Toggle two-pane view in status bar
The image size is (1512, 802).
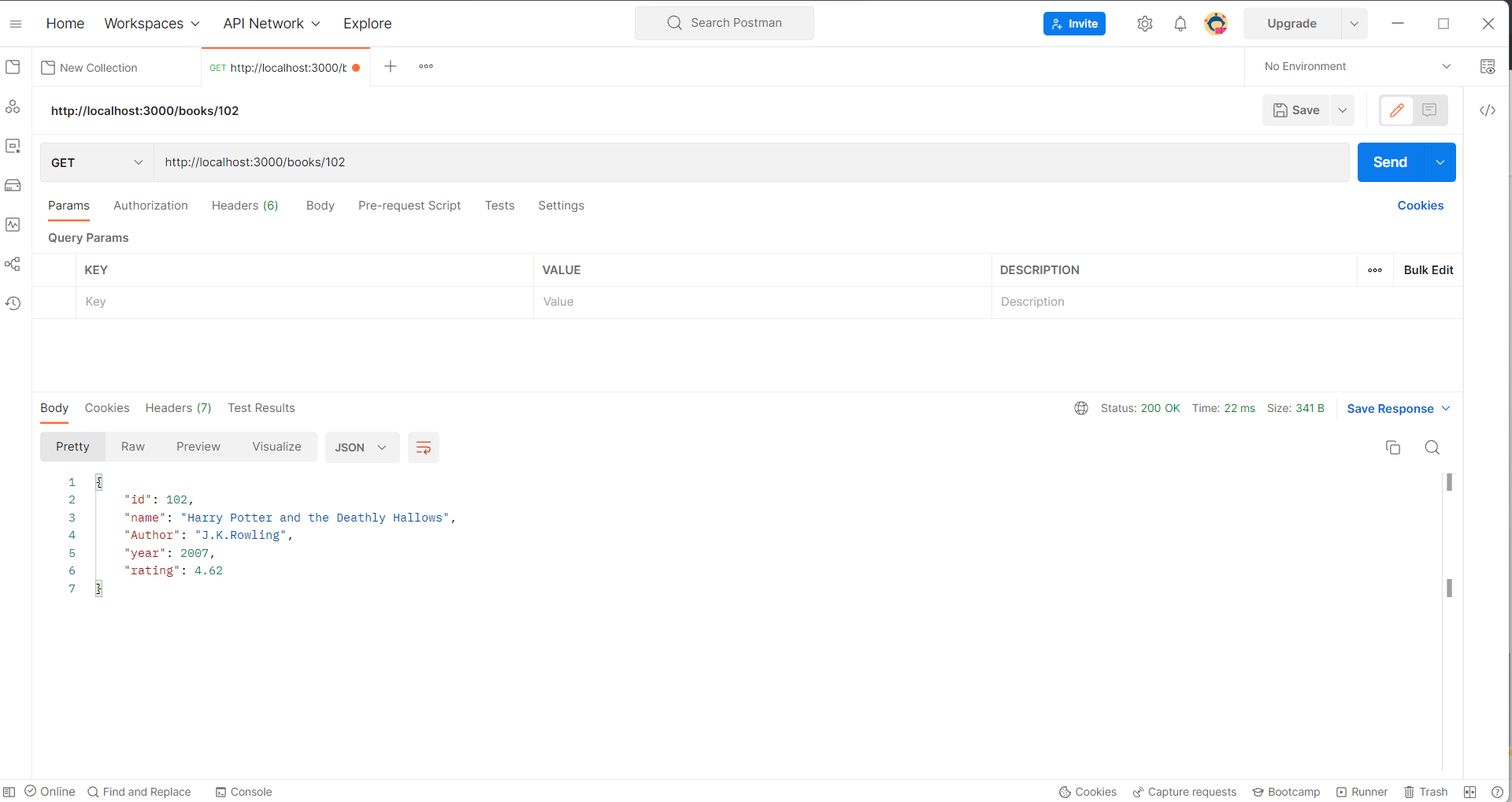coord(1469,792)
